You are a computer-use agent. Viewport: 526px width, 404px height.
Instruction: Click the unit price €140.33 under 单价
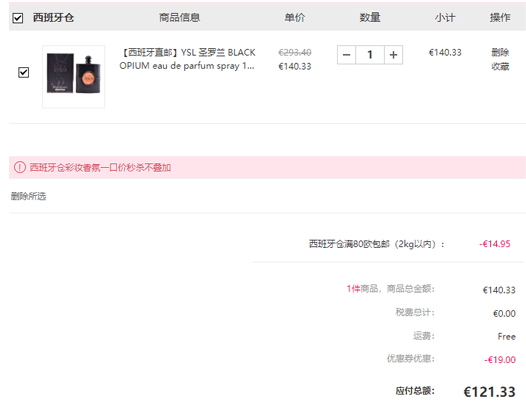pos(295,66)
